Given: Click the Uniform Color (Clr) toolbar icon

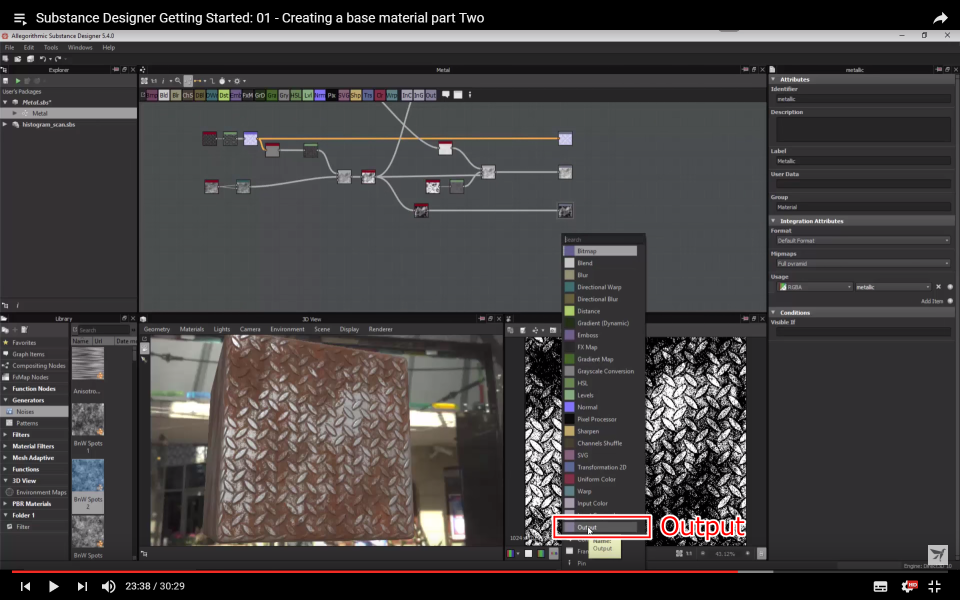Looking at the screenshot, I should click(380, 95).
